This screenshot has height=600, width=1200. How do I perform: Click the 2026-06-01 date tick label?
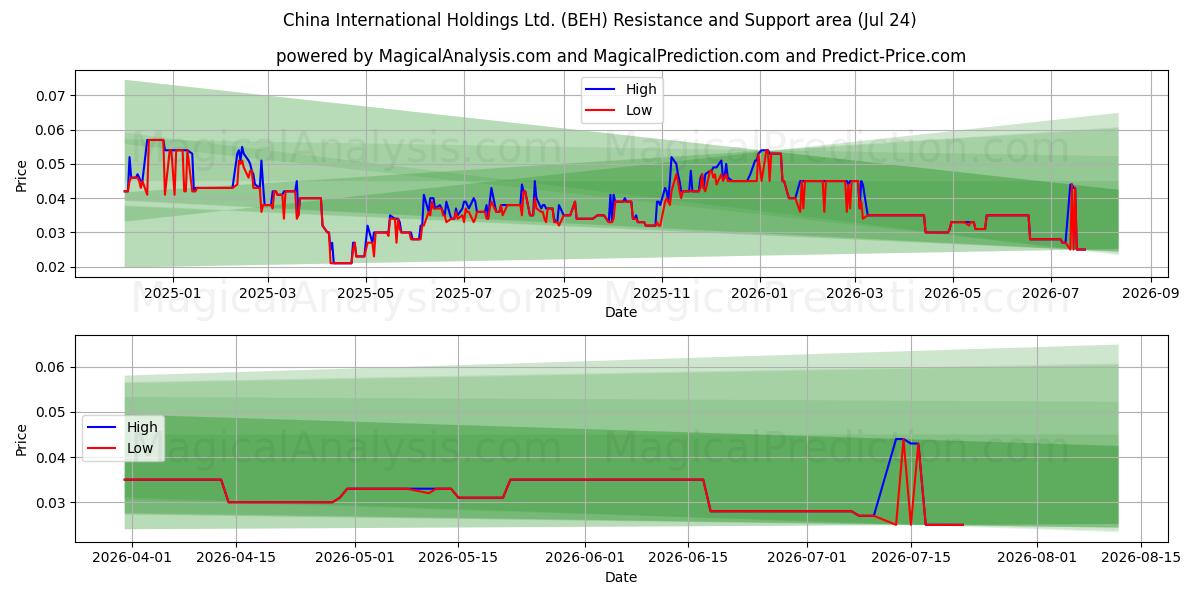tap(585, 559)
